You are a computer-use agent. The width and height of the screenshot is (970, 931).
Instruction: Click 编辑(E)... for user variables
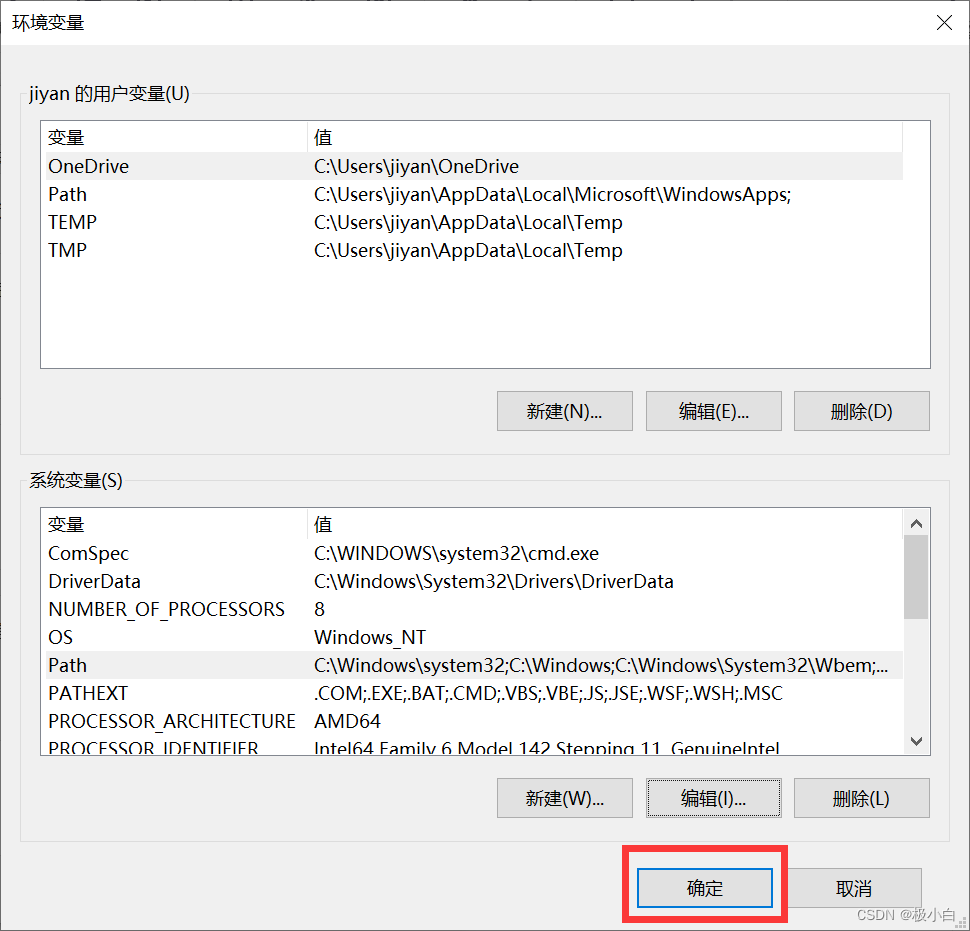tap(713, 411)
